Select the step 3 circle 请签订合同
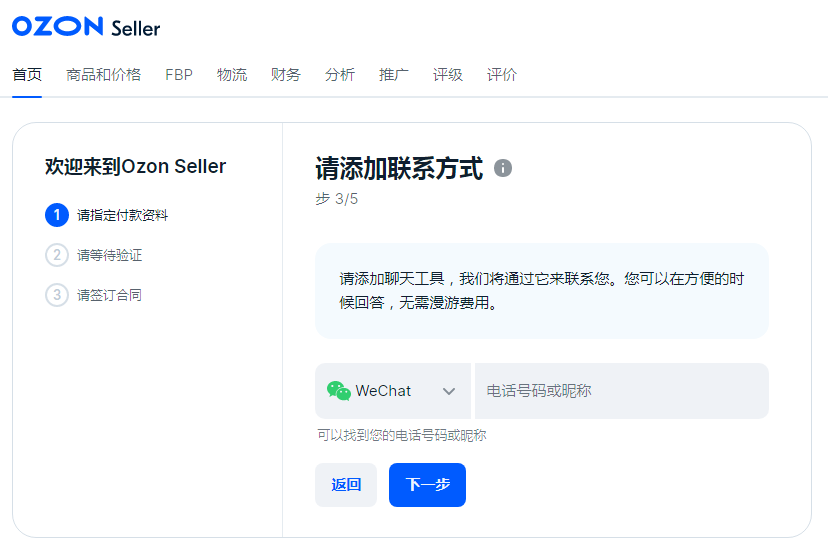 pyautogui.click(x=57, y=295)
